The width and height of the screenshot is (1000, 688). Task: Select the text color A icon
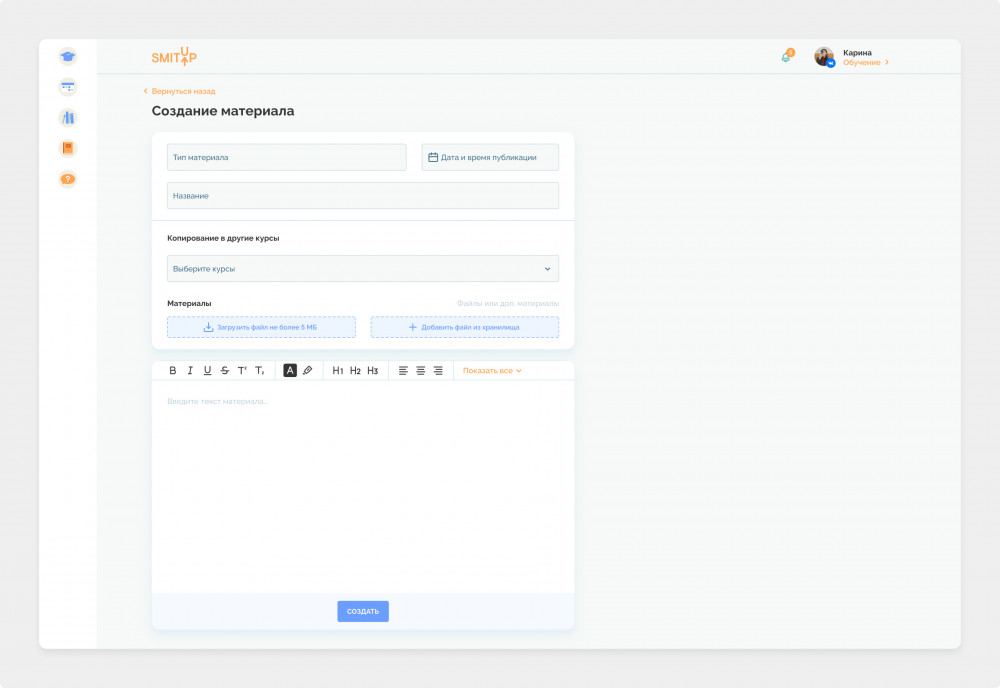[290, 370]
